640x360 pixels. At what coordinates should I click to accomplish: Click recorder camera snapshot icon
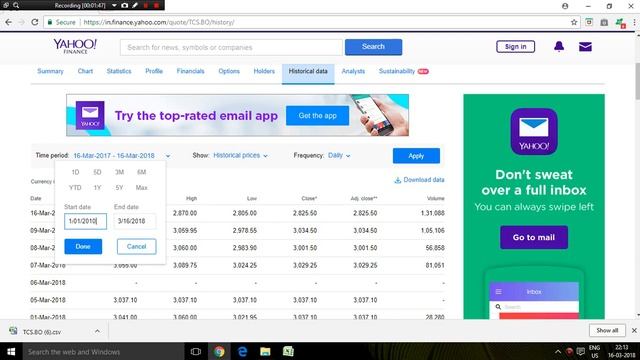point(124,5)
